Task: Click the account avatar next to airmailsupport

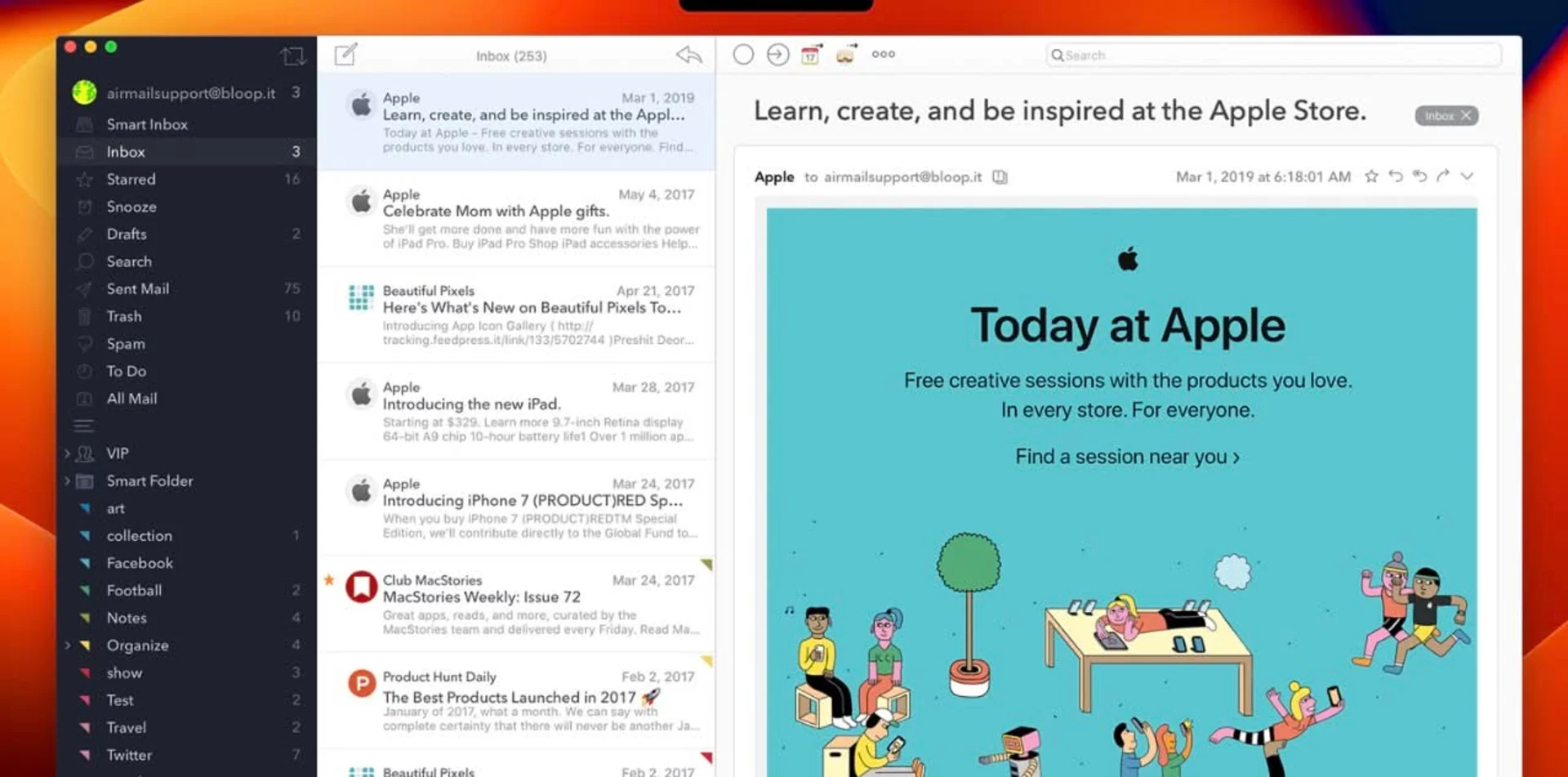Action: click(84, 93)
